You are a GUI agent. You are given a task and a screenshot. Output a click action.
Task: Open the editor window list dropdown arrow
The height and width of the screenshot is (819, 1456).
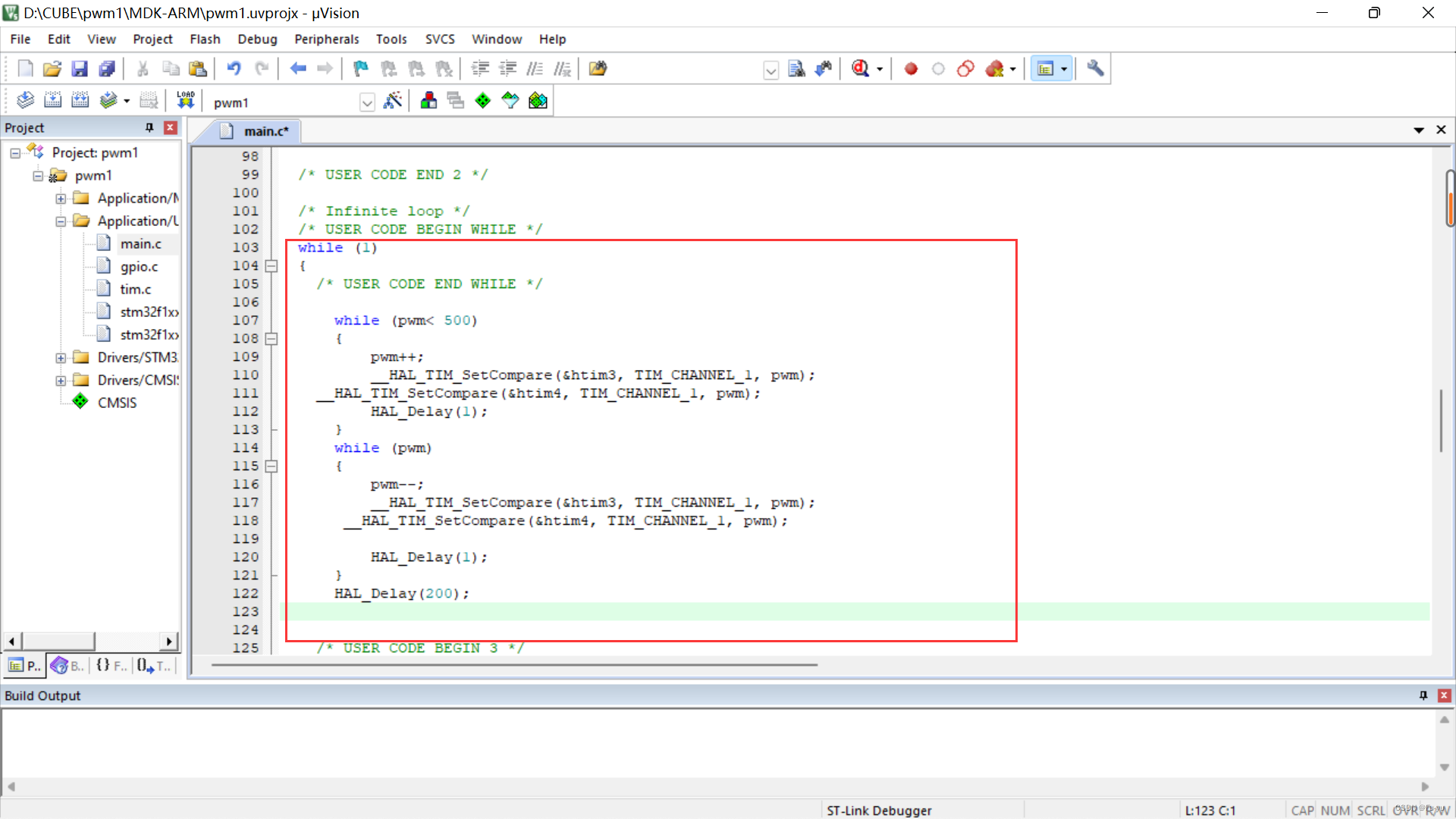(x=1419, y=130)
